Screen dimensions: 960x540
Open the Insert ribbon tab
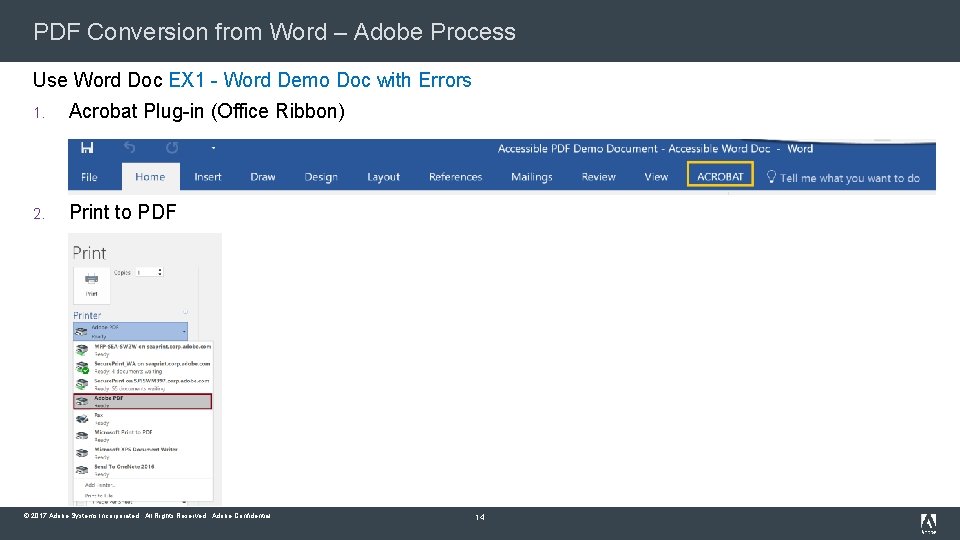click(x=208, y=177)
